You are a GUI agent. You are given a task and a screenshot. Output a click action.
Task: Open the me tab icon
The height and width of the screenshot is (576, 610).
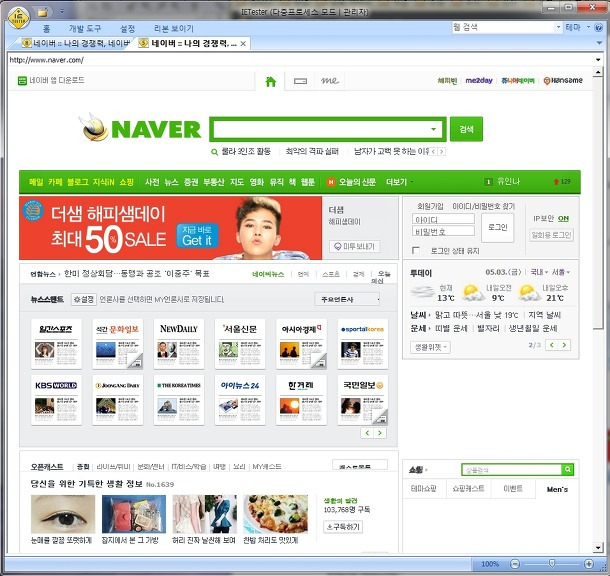(330, 81)
